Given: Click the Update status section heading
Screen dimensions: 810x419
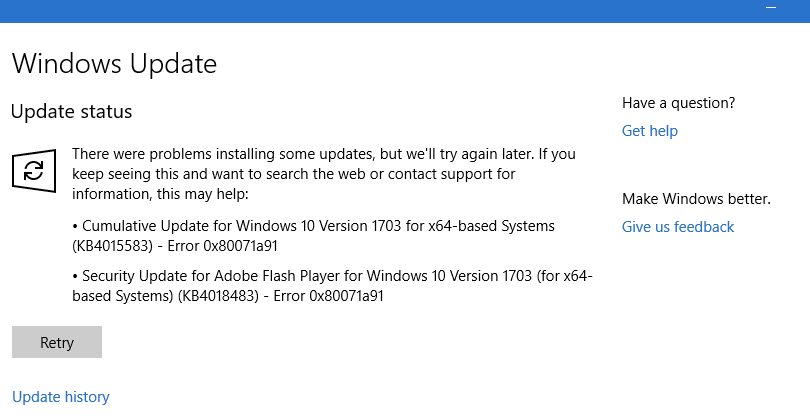Looking at the screenshot, I should (x=71, y=112).
